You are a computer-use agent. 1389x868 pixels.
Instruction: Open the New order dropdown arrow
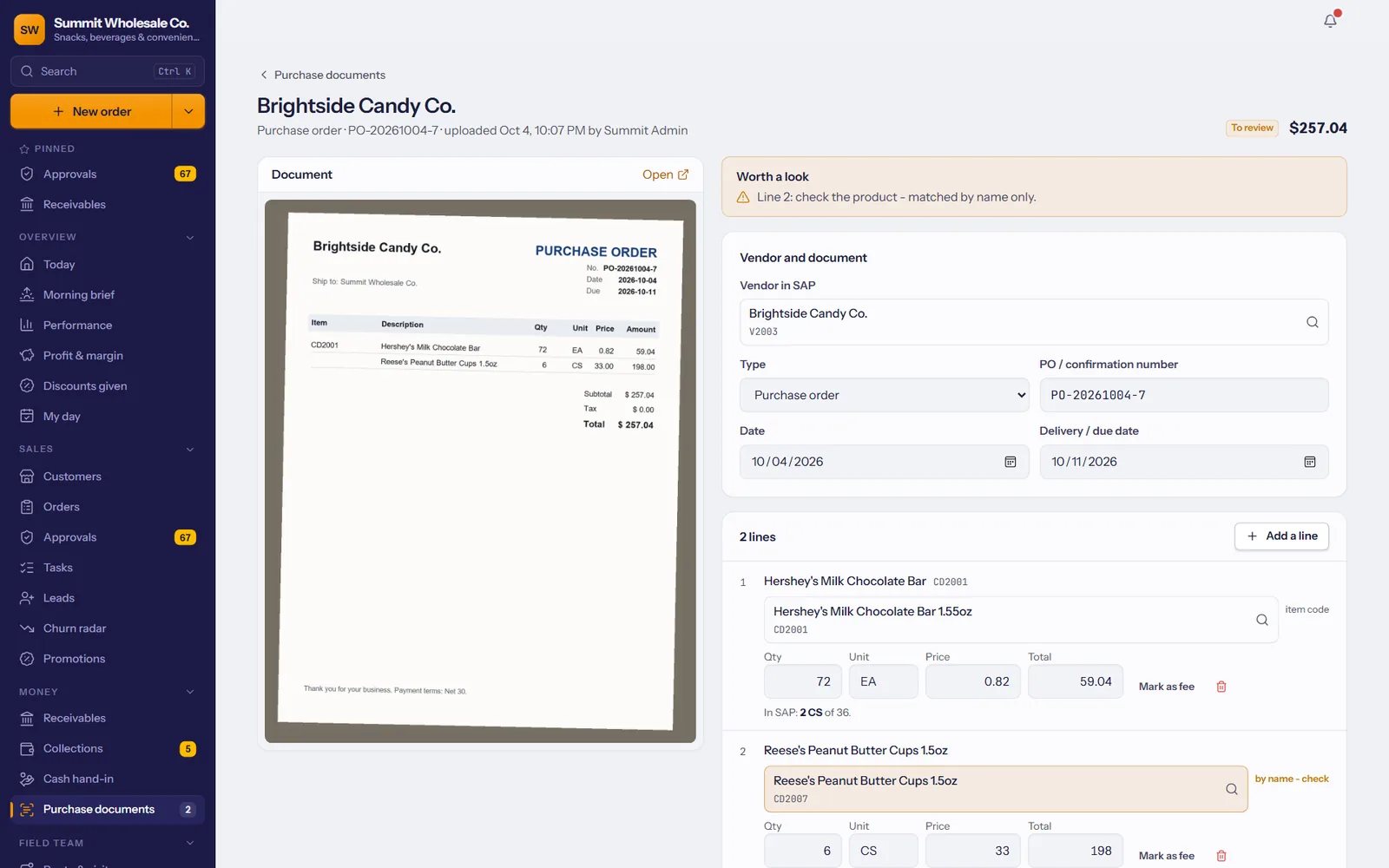pos(188,111)
